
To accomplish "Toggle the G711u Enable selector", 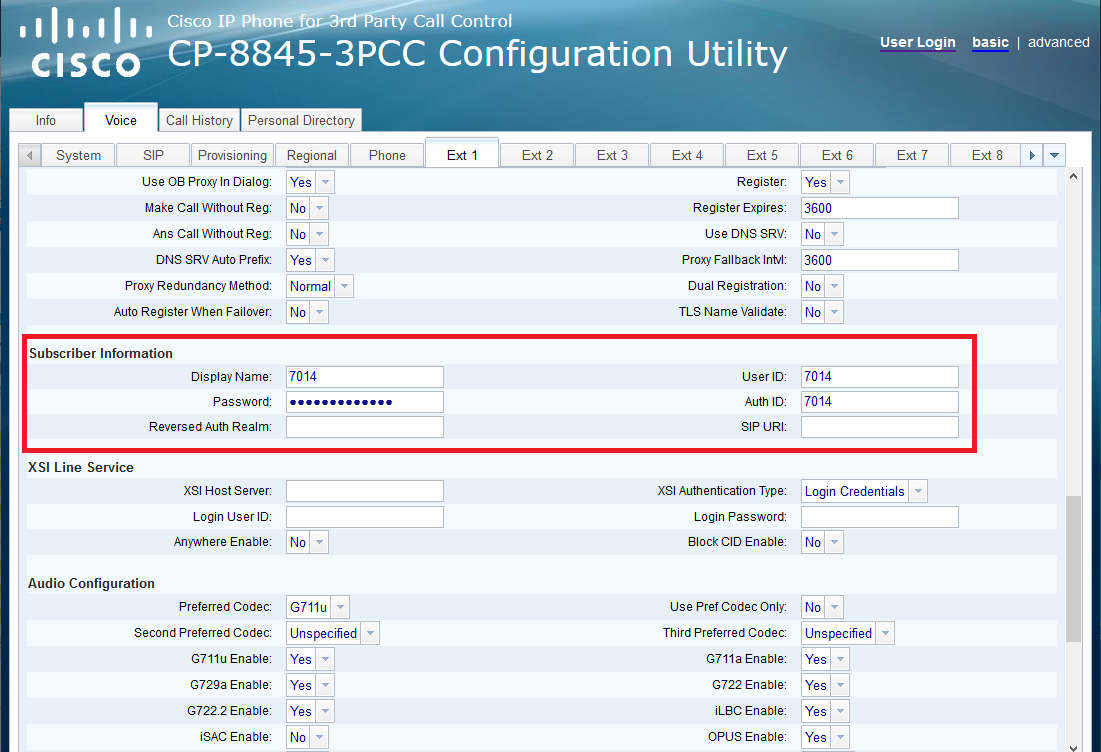I will 310,659.
